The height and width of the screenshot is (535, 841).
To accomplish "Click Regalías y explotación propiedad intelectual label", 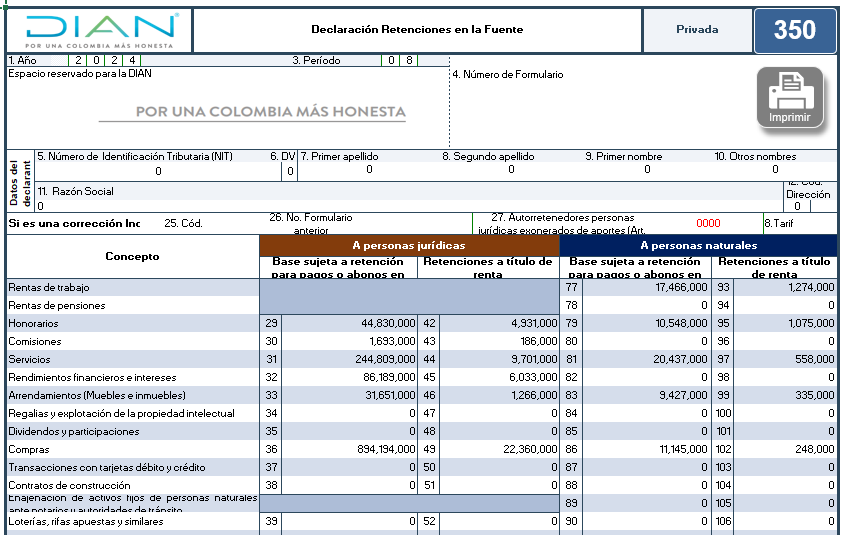I will (x=121, y=413).
